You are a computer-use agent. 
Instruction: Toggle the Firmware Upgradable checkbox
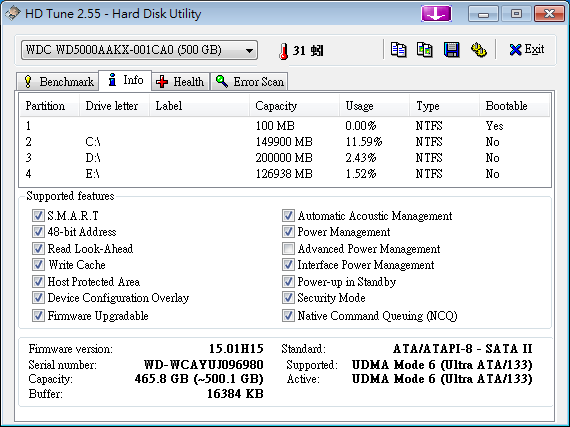pyautogui.click(x=38, y=315)
